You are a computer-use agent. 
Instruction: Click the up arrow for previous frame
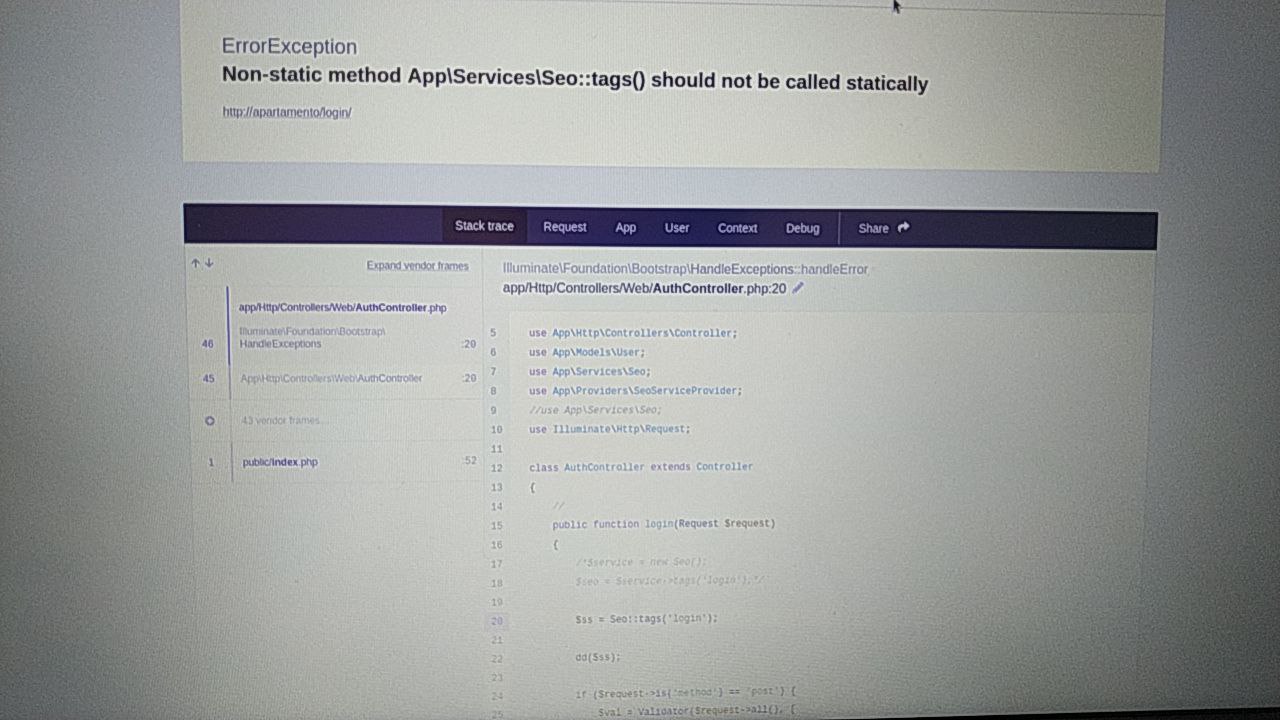pyautogui.click(x=196, y=263)
